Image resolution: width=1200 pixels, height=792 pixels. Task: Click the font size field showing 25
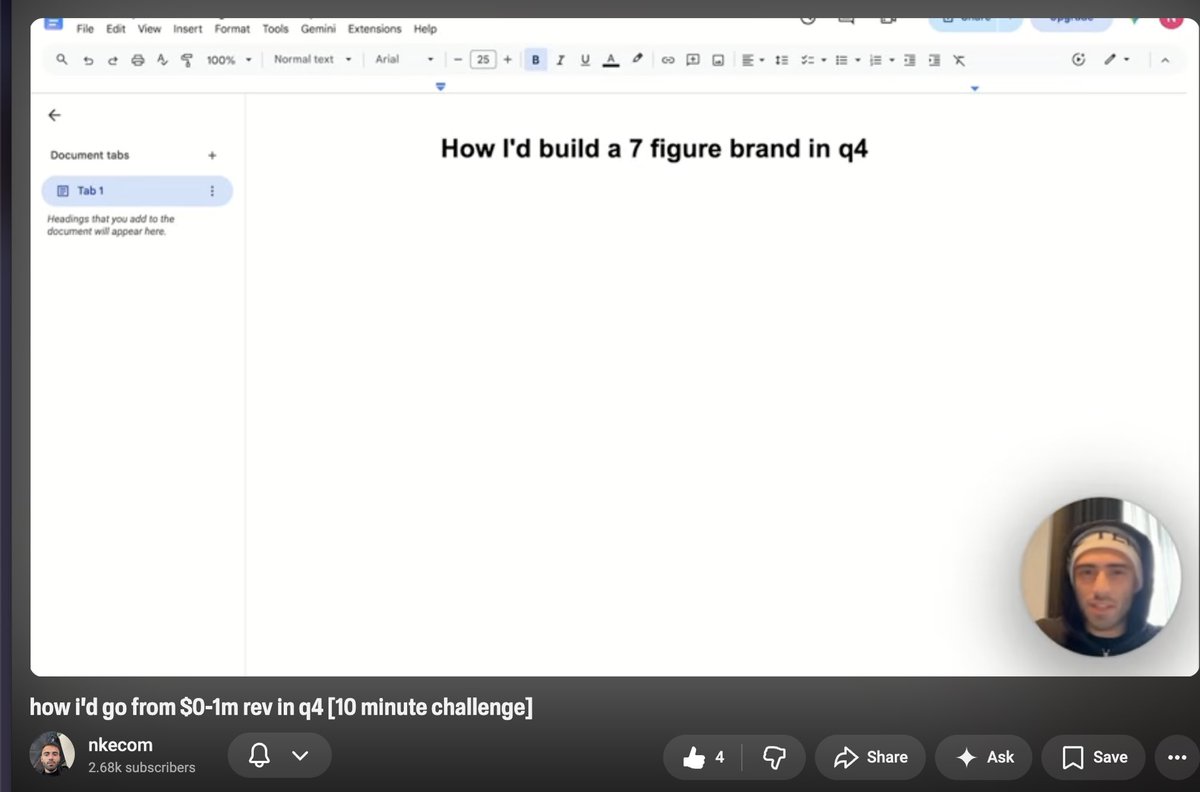[483, 60]
